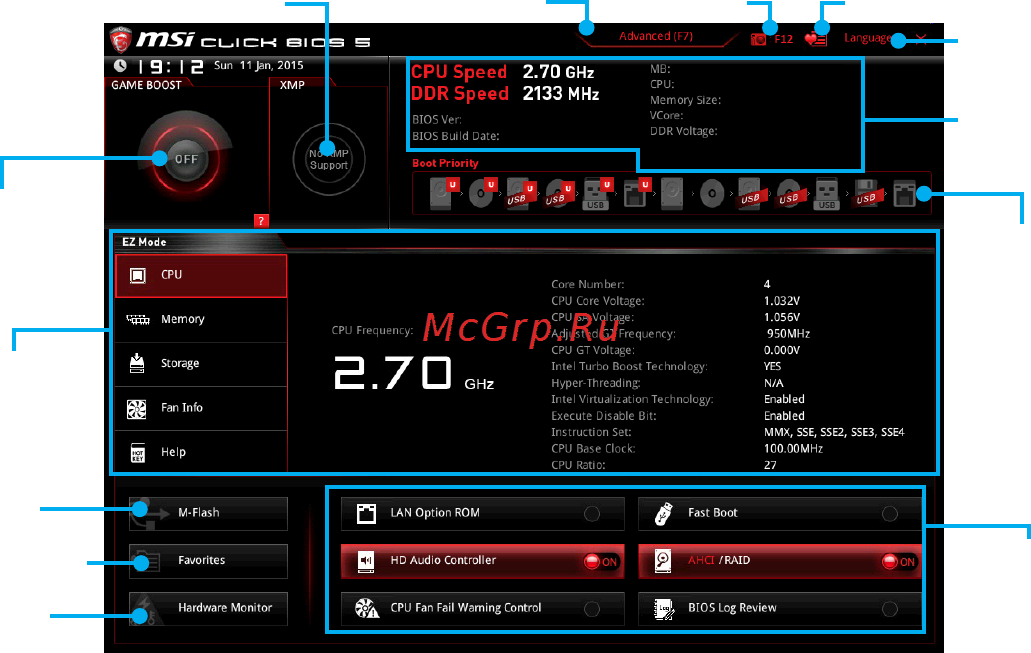
Task: Open the Help tab
Action: [x=201, y=452]
